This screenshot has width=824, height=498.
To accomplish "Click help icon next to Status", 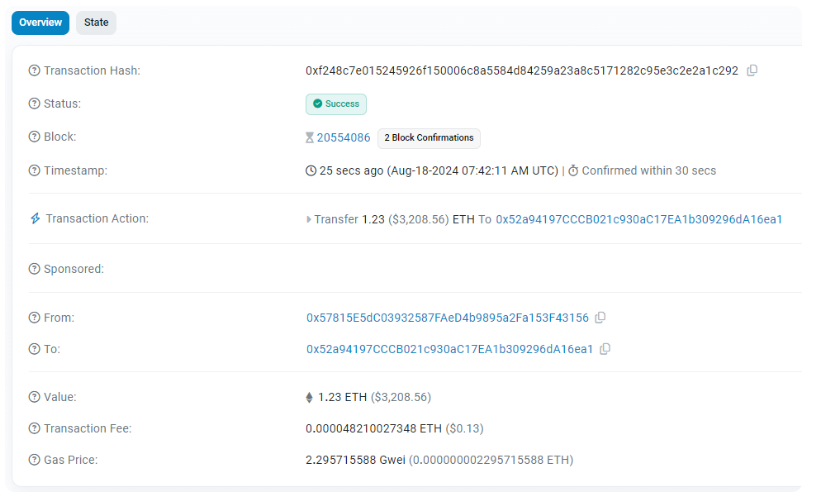I will coord(35,104).
